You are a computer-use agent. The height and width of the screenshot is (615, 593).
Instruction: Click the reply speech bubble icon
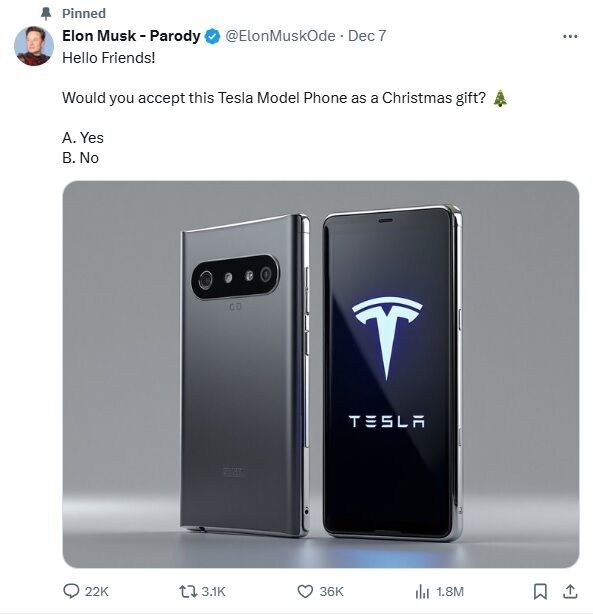(x=71, y=591)
